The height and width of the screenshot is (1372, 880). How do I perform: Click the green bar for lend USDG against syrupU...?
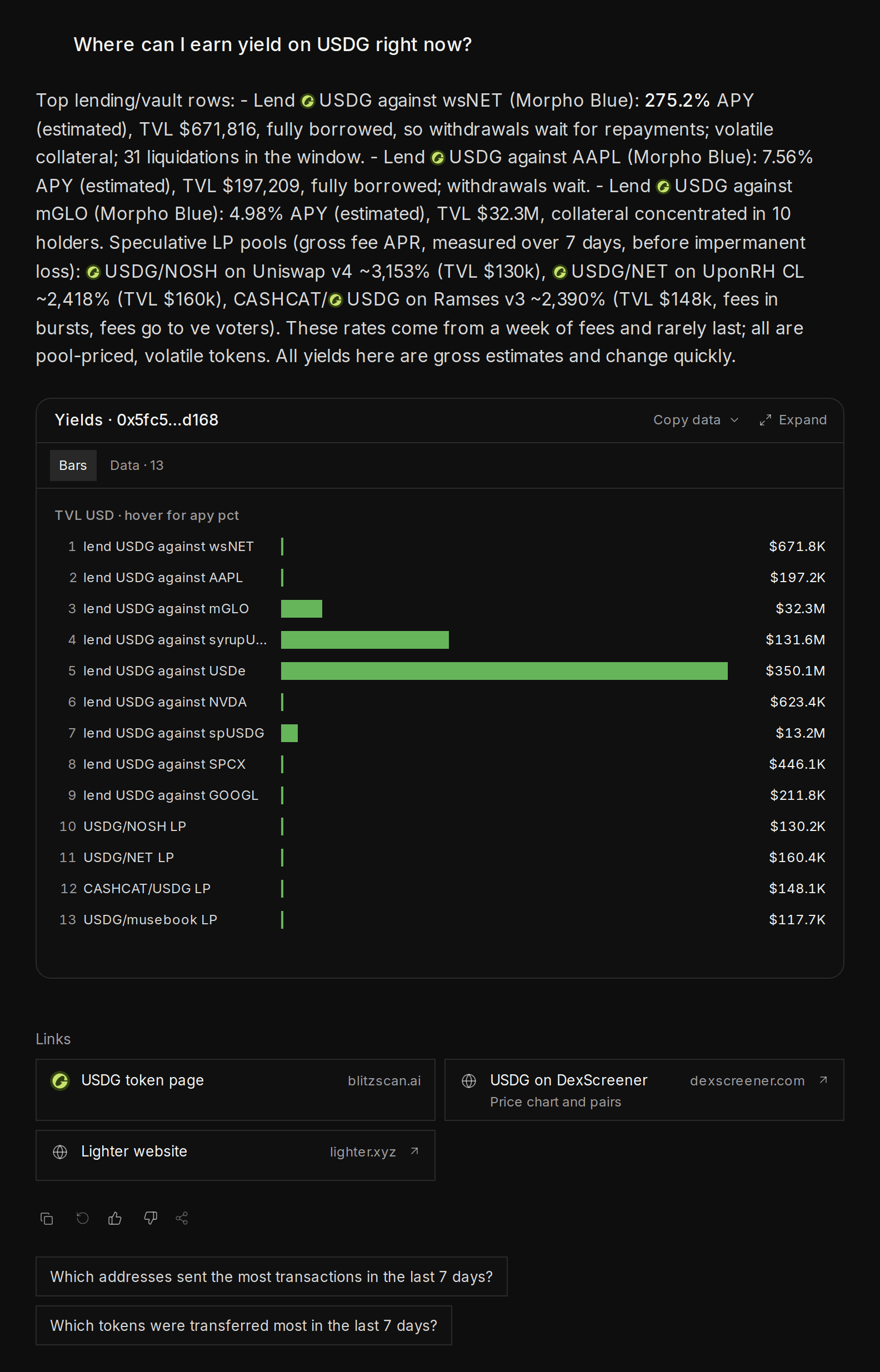364,640
